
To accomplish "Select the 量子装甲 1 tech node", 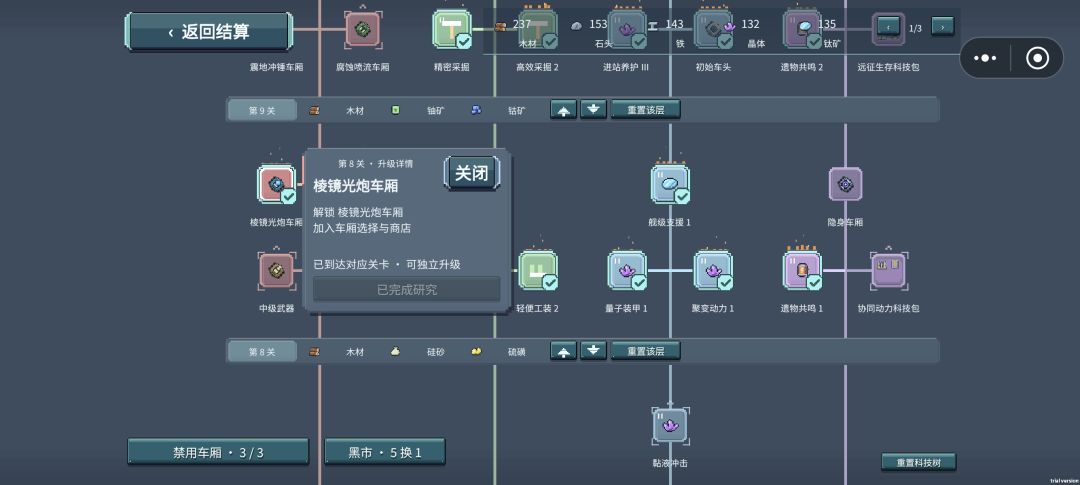I will point(627,270).
